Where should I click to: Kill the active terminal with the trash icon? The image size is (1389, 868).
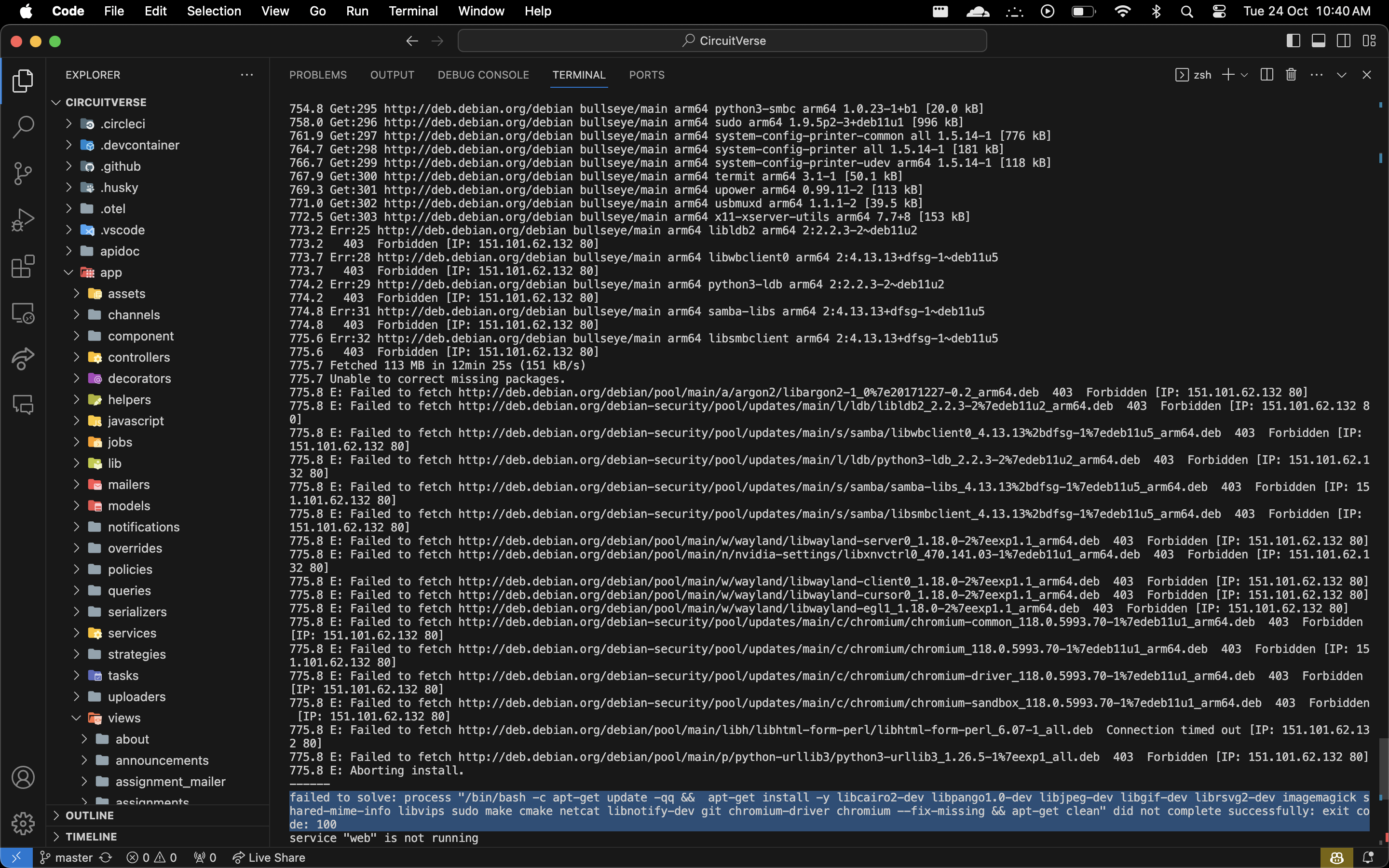1291,75
